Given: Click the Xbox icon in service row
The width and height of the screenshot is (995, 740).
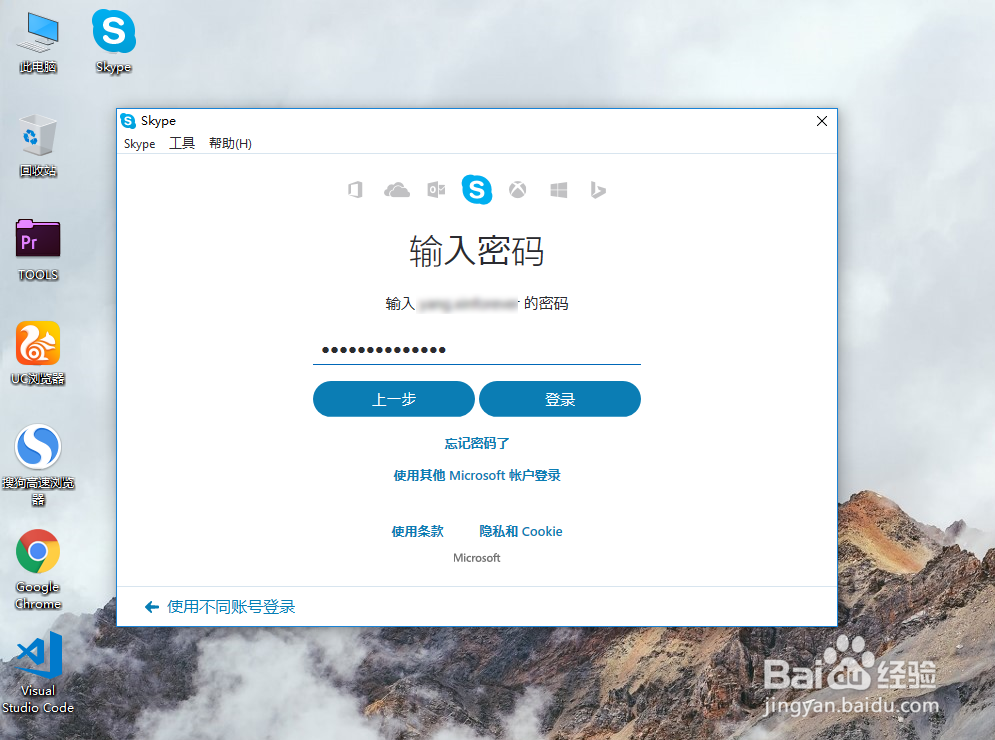Looking at the screenshot, I should click(x=518, y=190).
